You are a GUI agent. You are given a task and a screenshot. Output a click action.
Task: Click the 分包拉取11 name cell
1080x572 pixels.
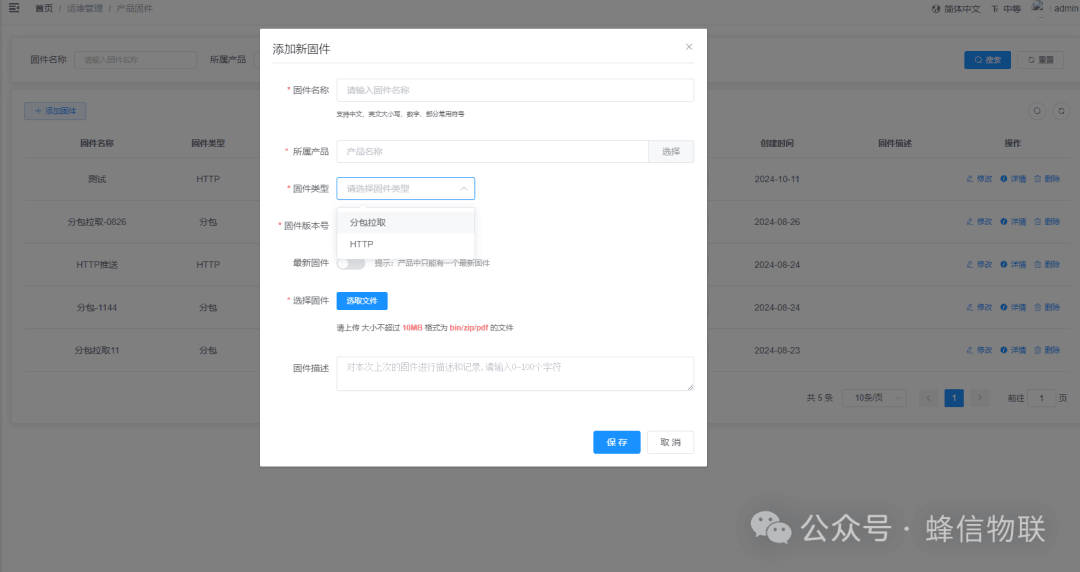point(97,350)
